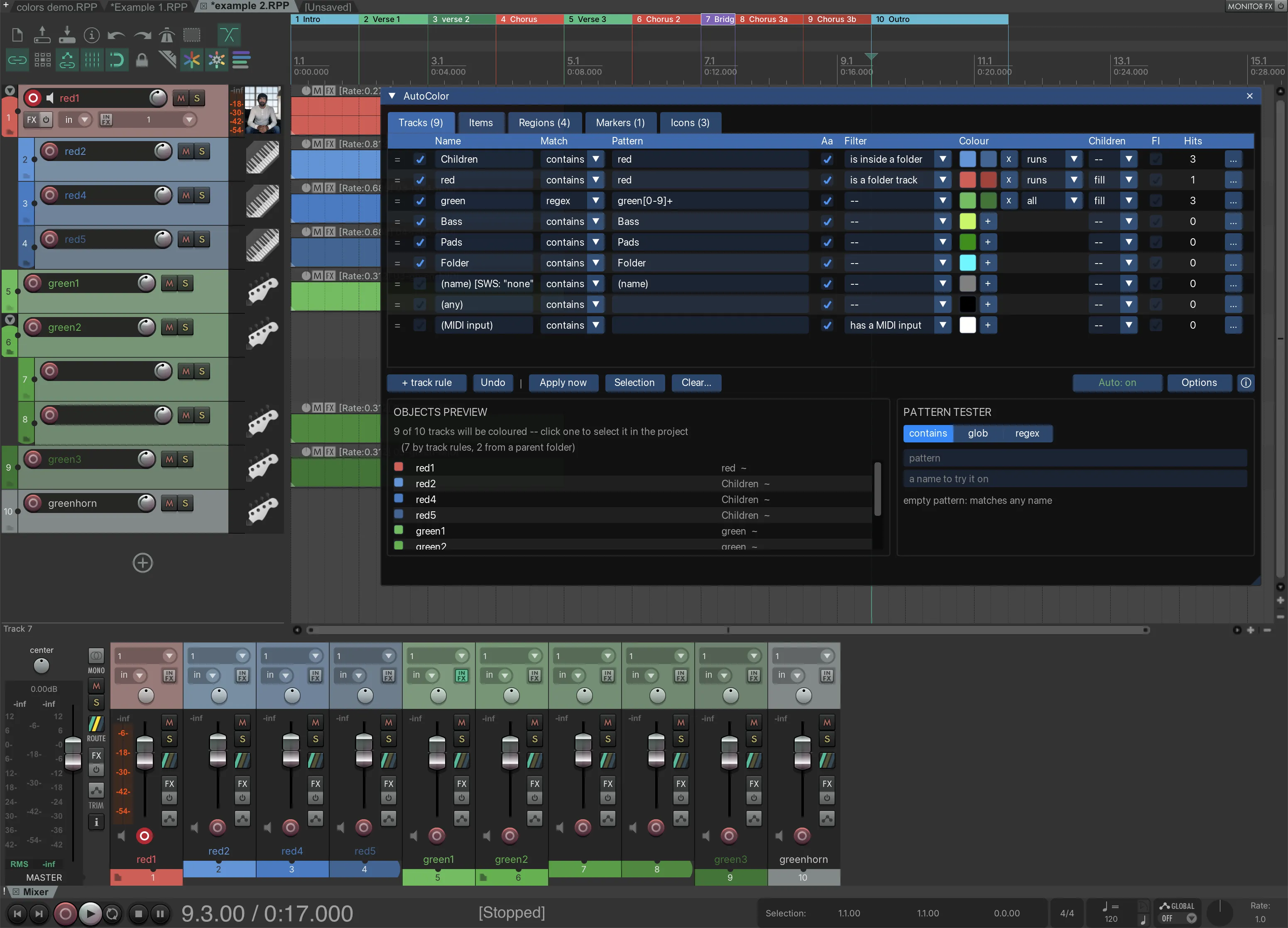Click the cyan colour swatch of the Folder rule

(967, 264)
